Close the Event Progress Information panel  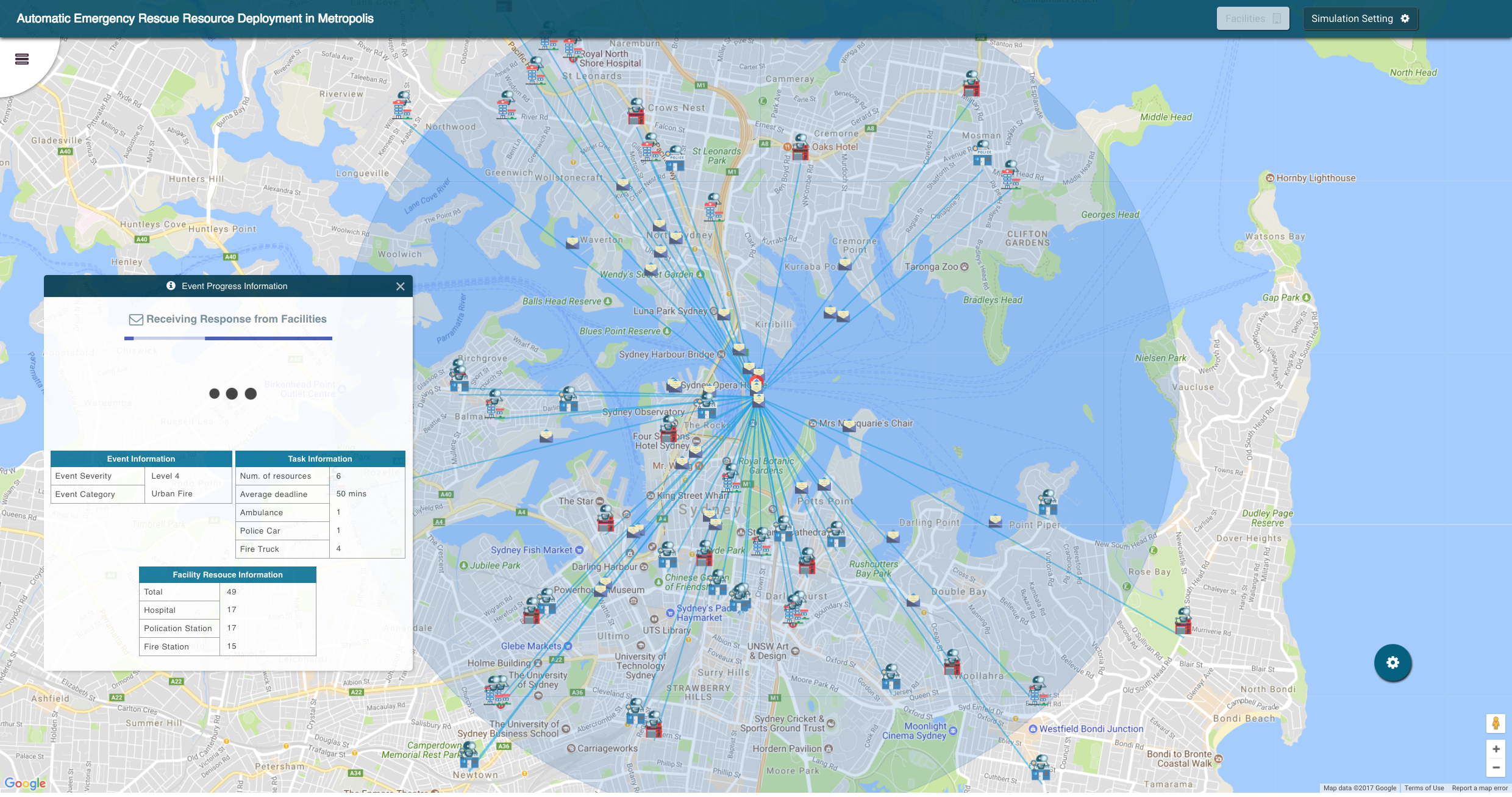[400, 287]
